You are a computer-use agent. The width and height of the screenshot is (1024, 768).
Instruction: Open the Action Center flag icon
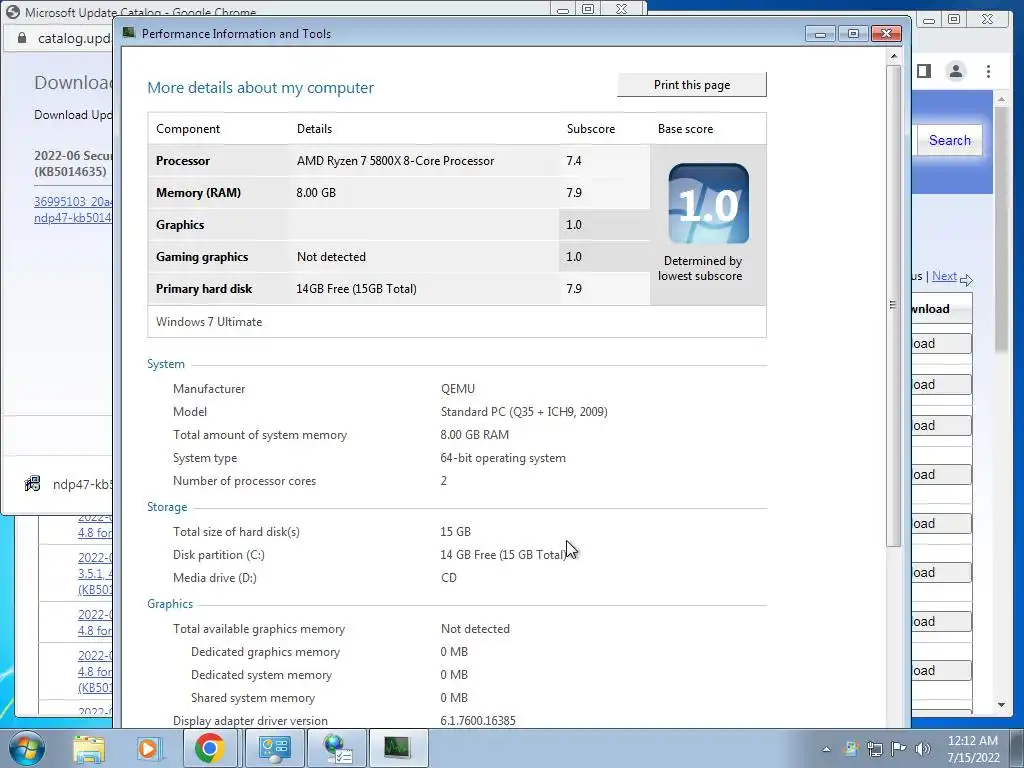pyautogui.click(x=898, y=748)
